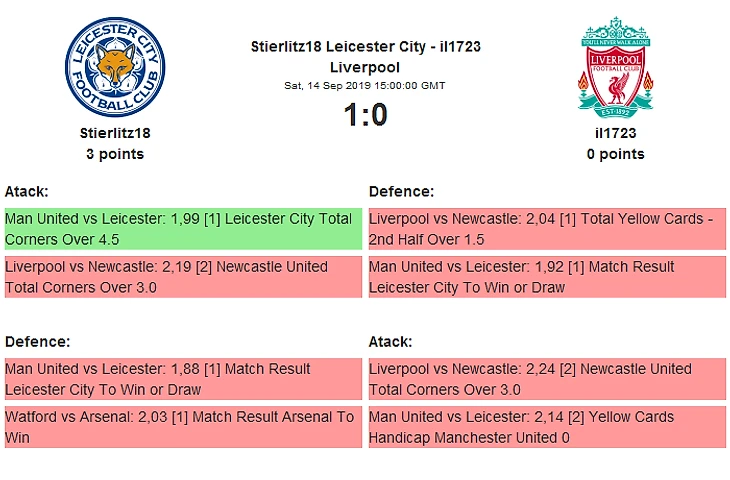Click the Sat, 14 Sep 2019 date line
The width and height of the screenshot is (730, 480).
365,86
